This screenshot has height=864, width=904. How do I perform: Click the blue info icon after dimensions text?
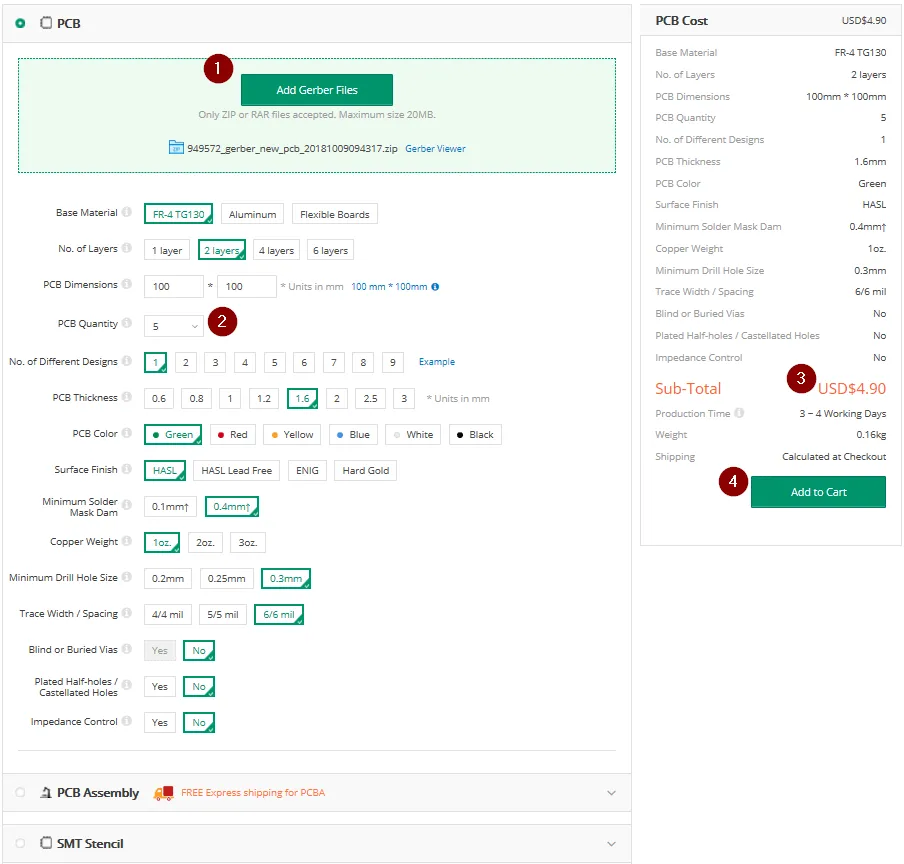pos(435,287)
